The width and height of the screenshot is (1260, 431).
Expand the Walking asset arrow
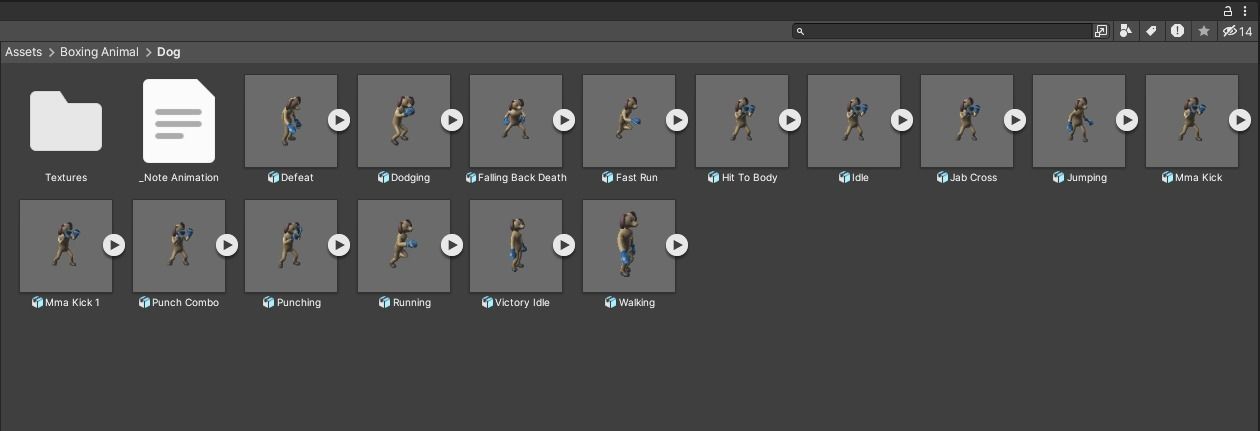coord(677,245)
